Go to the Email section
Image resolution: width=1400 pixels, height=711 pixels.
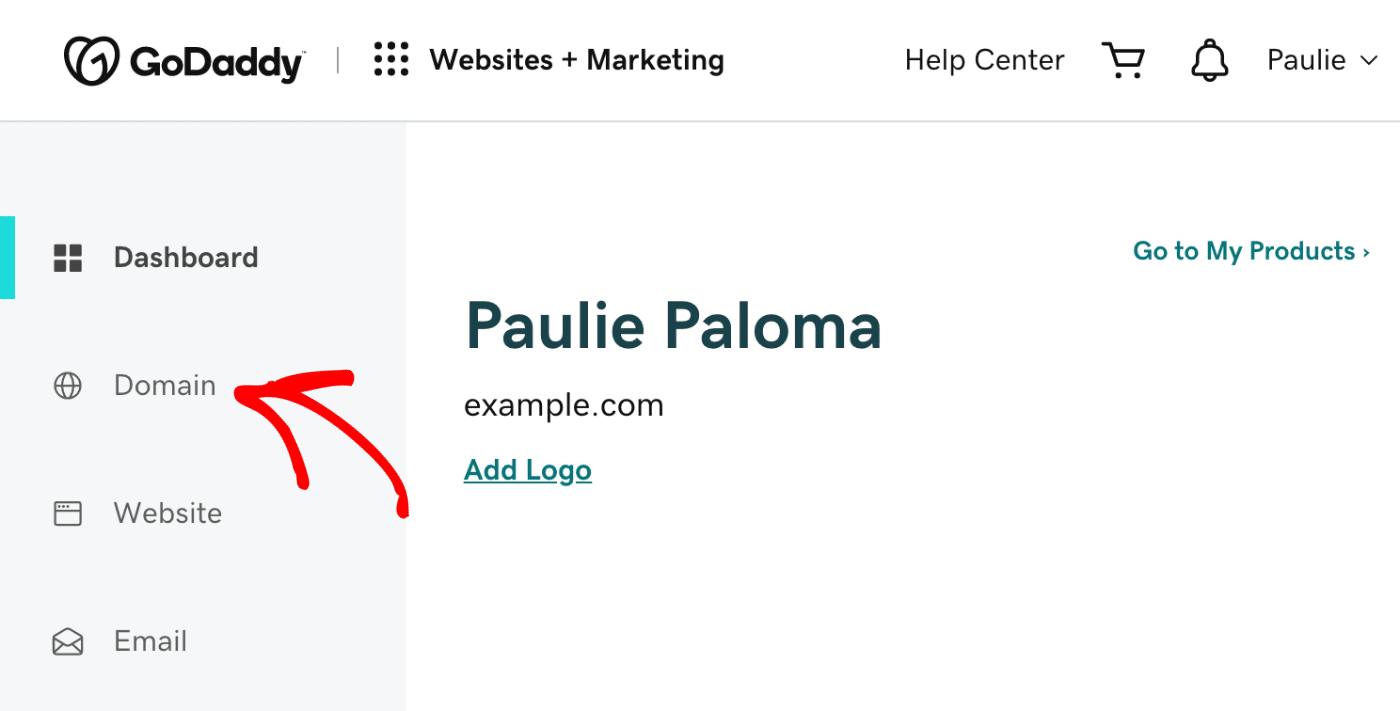point(150,641)
